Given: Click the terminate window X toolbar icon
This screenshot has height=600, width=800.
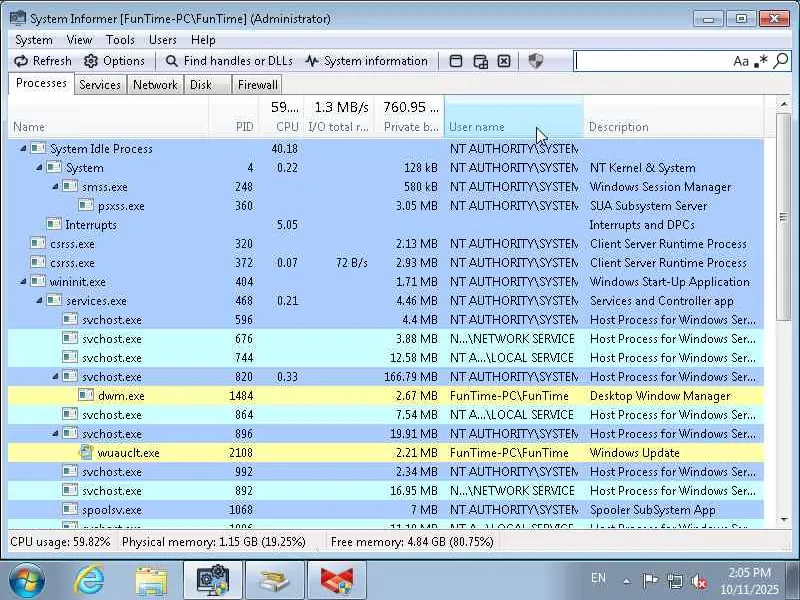Looking at the screenshot, I should coord(504,61).
